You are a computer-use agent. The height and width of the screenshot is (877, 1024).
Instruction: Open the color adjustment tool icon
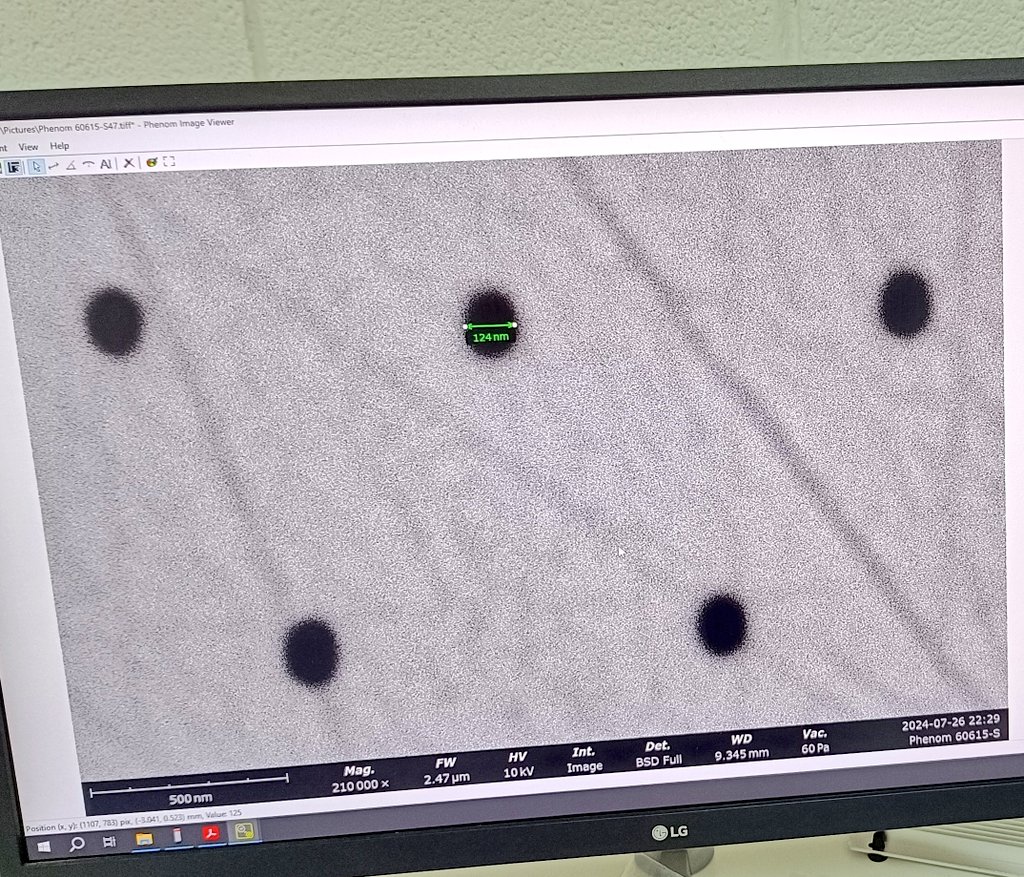click(x=152, y=162)
